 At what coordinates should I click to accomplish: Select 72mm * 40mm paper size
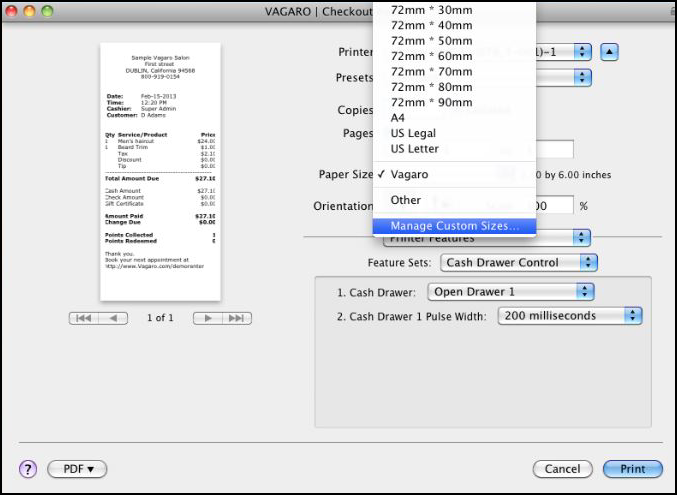pyautogui.click(x=454, y=25)
